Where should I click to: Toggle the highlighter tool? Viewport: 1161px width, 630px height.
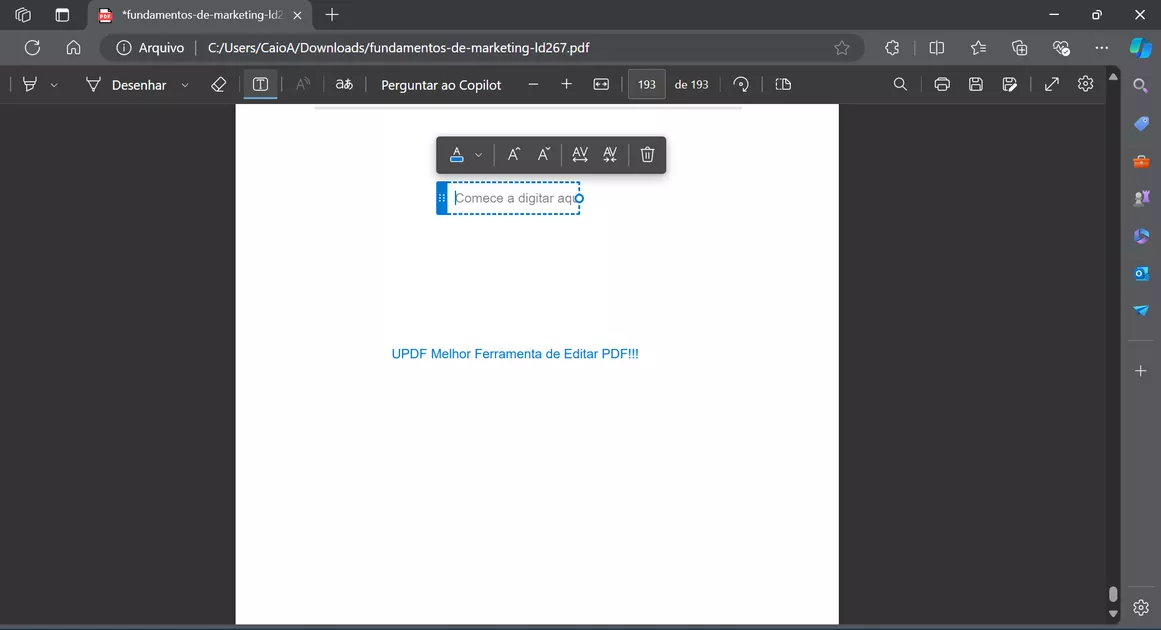click(x=28, y=84)
